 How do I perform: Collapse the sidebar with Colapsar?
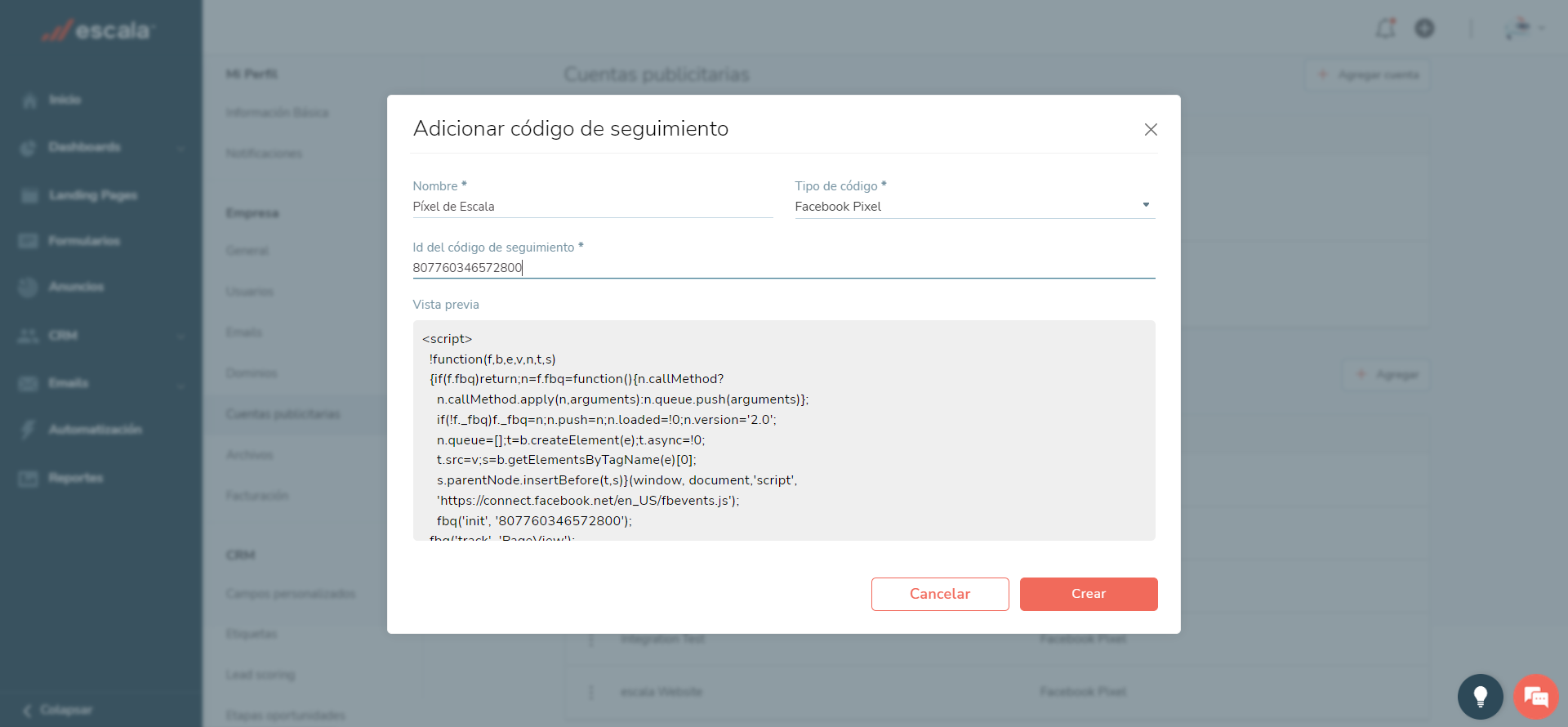pos(57,710)
